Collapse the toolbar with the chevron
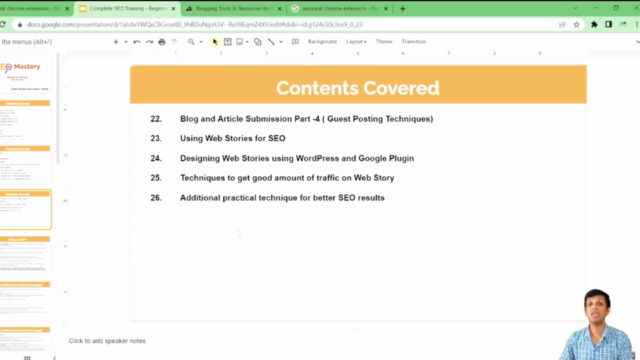Screen dimensions: 640x360 [x=637, y=42]
